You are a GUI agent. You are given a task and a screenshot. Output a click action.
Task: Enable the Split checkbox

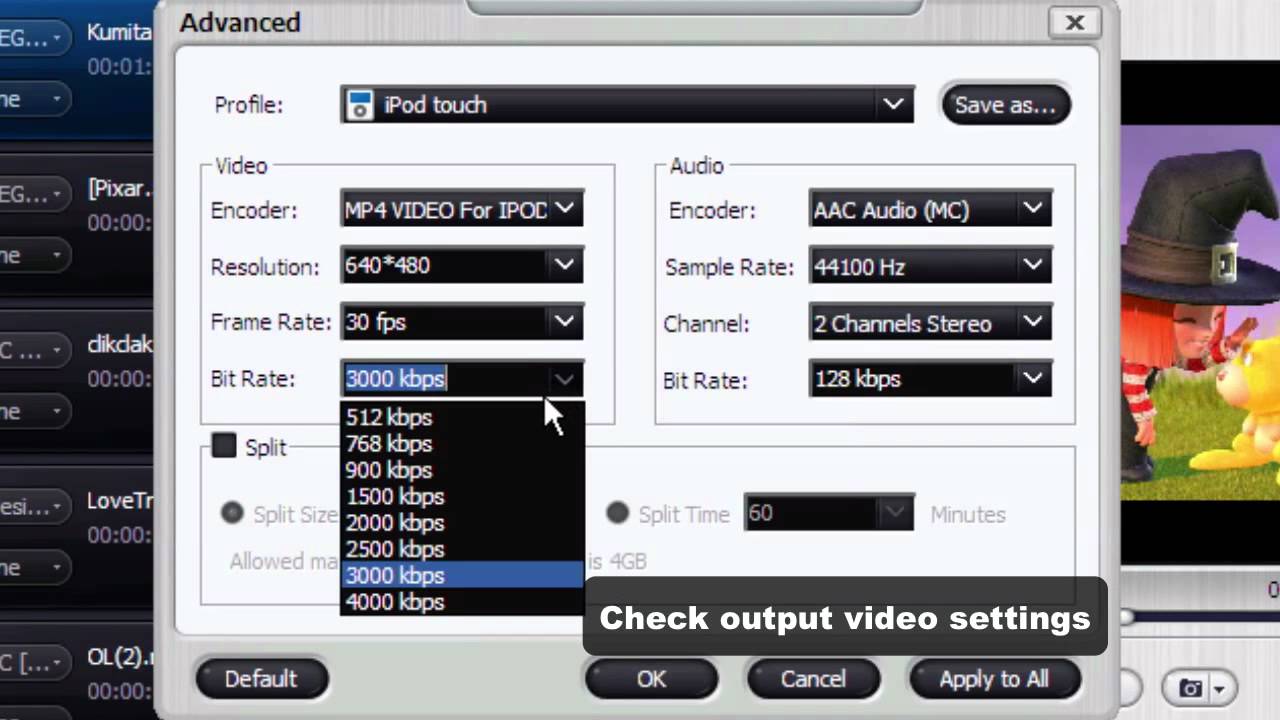pyautogui.click(x=224, y=446)
